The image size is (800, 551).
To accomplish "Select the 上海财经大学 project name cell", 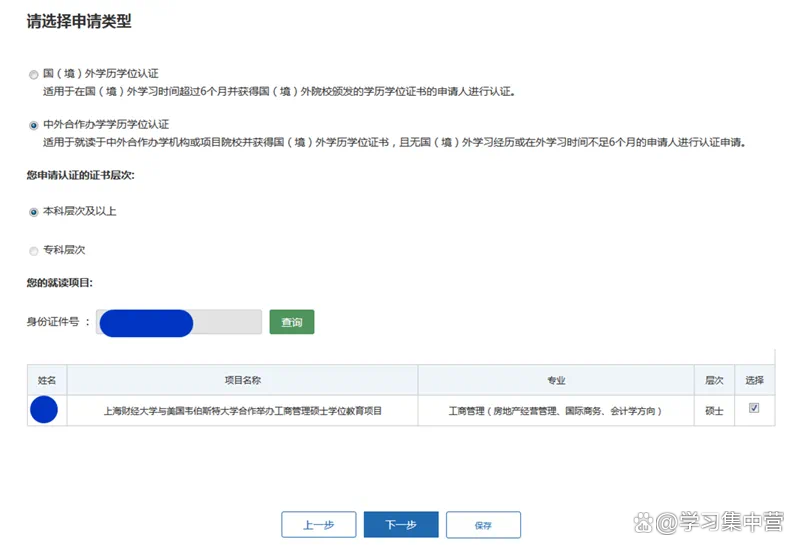I will tap(242, 410).
